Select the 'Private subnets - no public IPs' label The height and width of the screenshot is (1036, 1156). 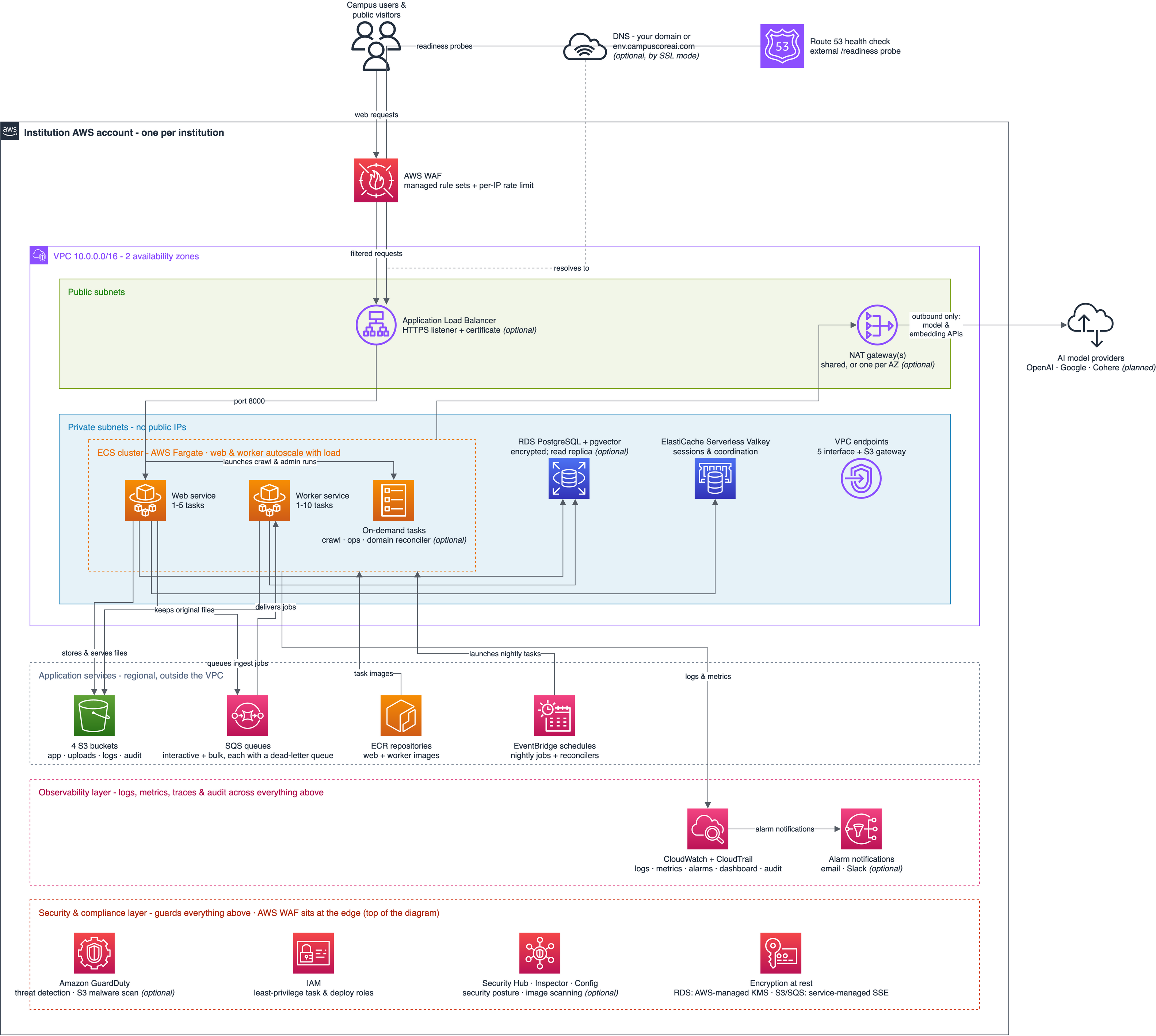tap(127, 427)
